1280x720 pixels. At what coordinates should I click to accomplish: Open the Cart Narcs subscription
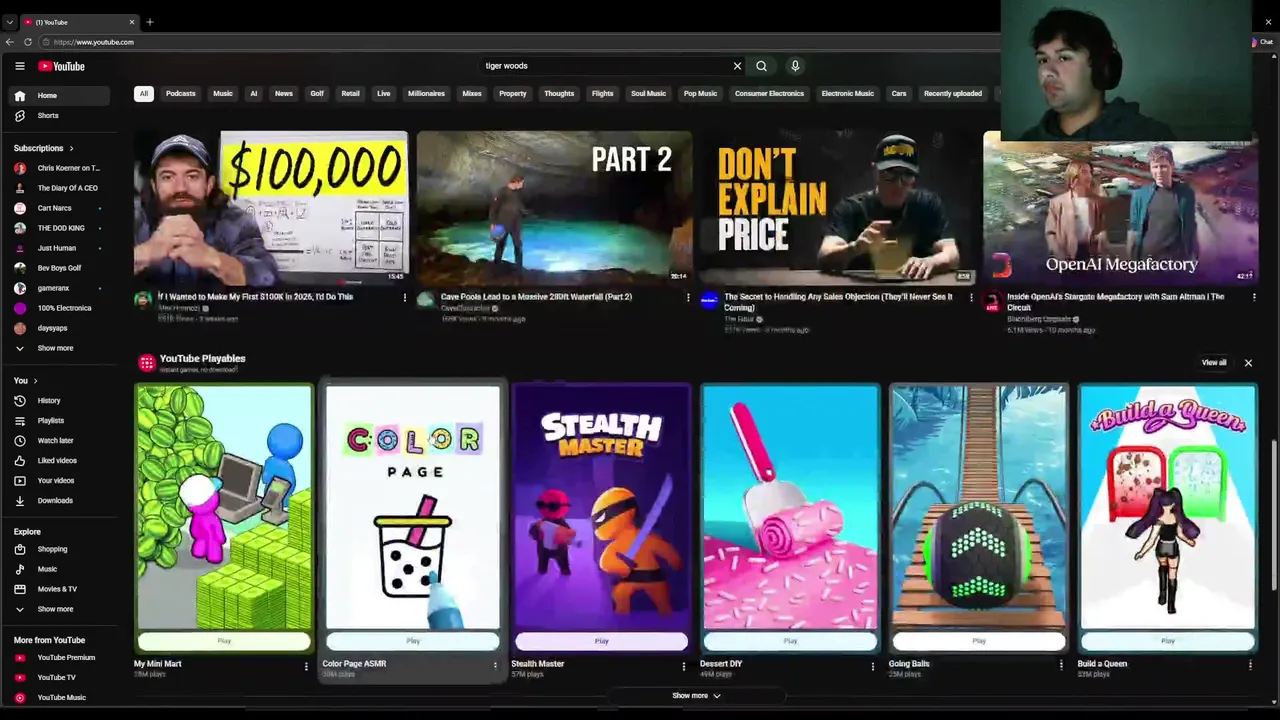point(59,208)
